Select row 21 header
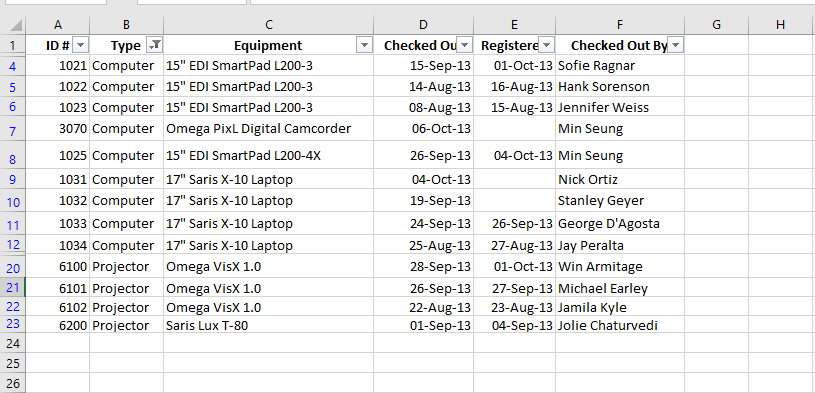The width and height of the screenshot is (815, 393). (x=13, y=287)
